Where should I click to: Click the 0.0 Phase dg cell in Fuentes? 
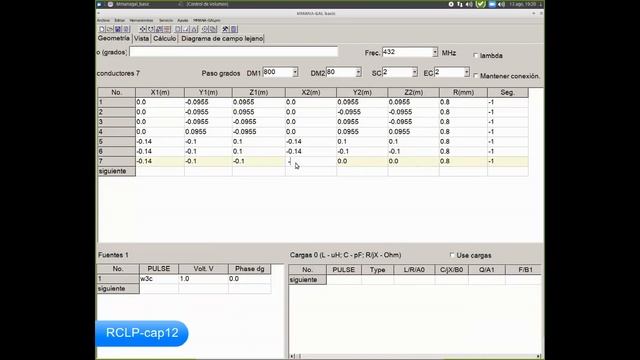[x=250, y=279]
